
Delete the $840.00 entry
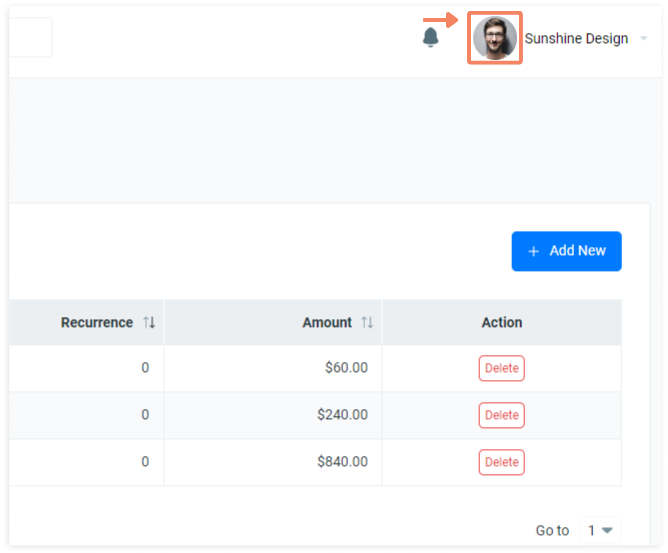(501, 462)
